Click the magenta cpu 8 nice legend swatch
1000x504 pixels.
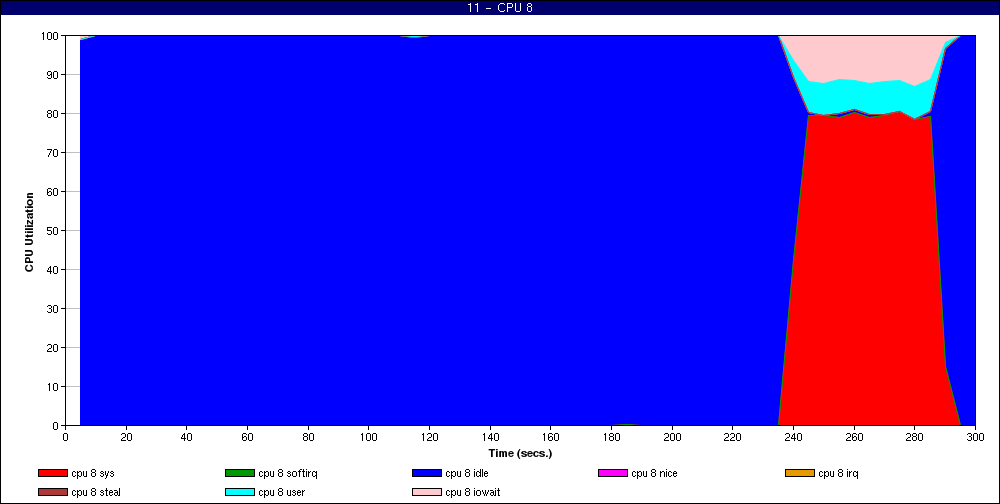tap(613, 473)
